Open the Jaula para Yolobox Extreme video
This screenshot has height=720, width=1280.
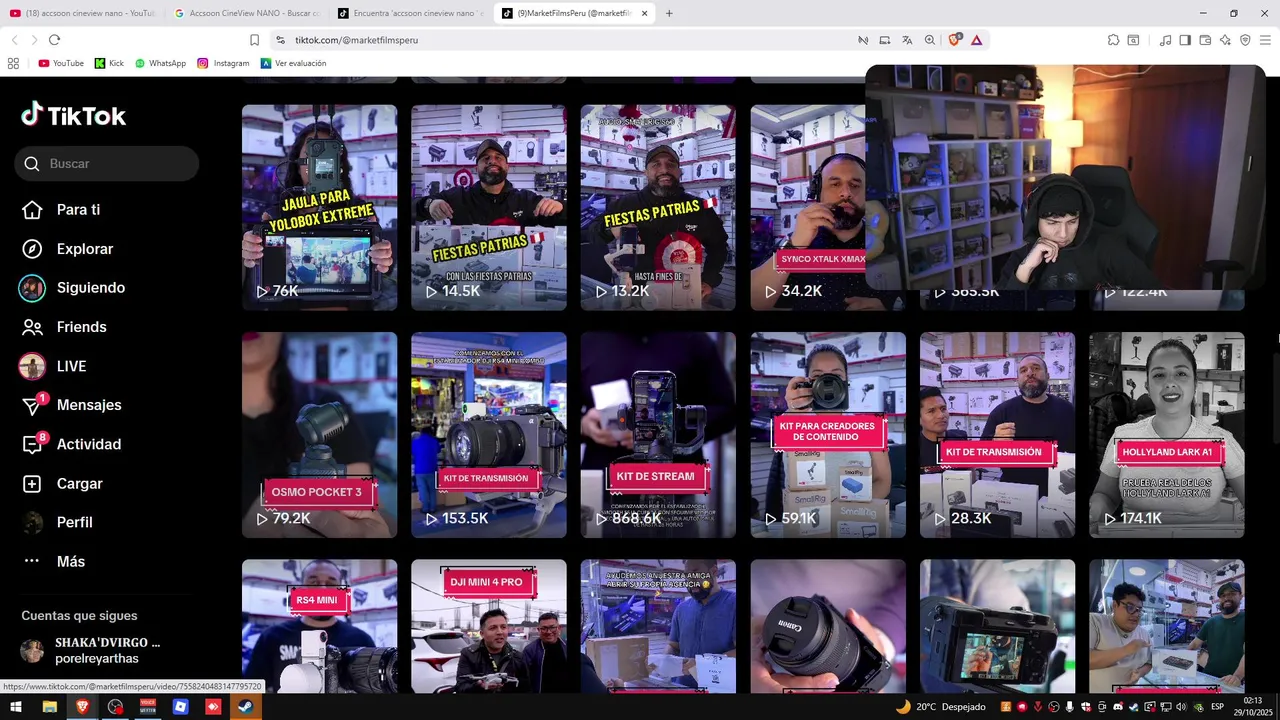pos(319,208)
